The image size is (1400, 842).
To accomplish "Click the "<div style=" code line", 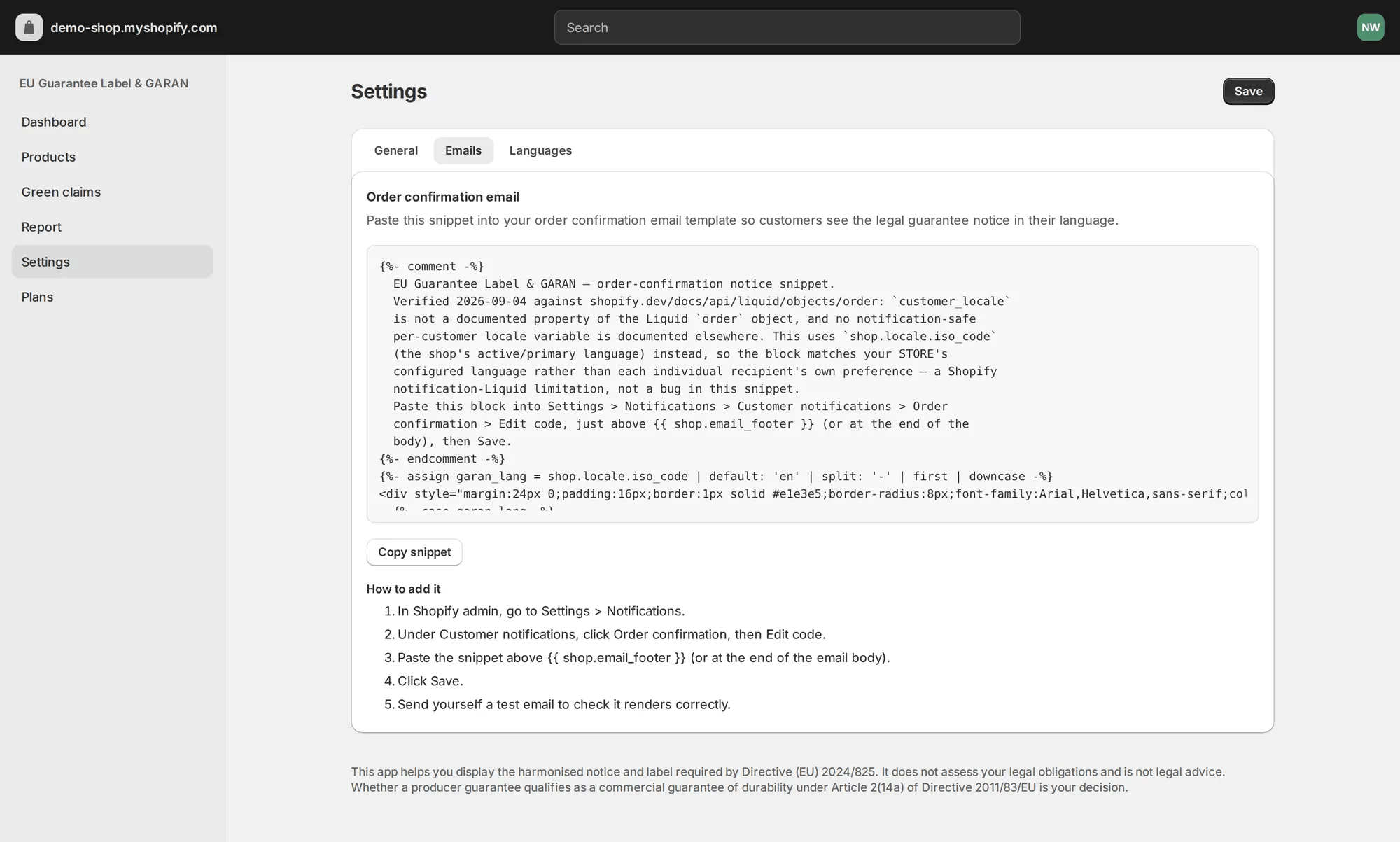I will click(813, 494).
